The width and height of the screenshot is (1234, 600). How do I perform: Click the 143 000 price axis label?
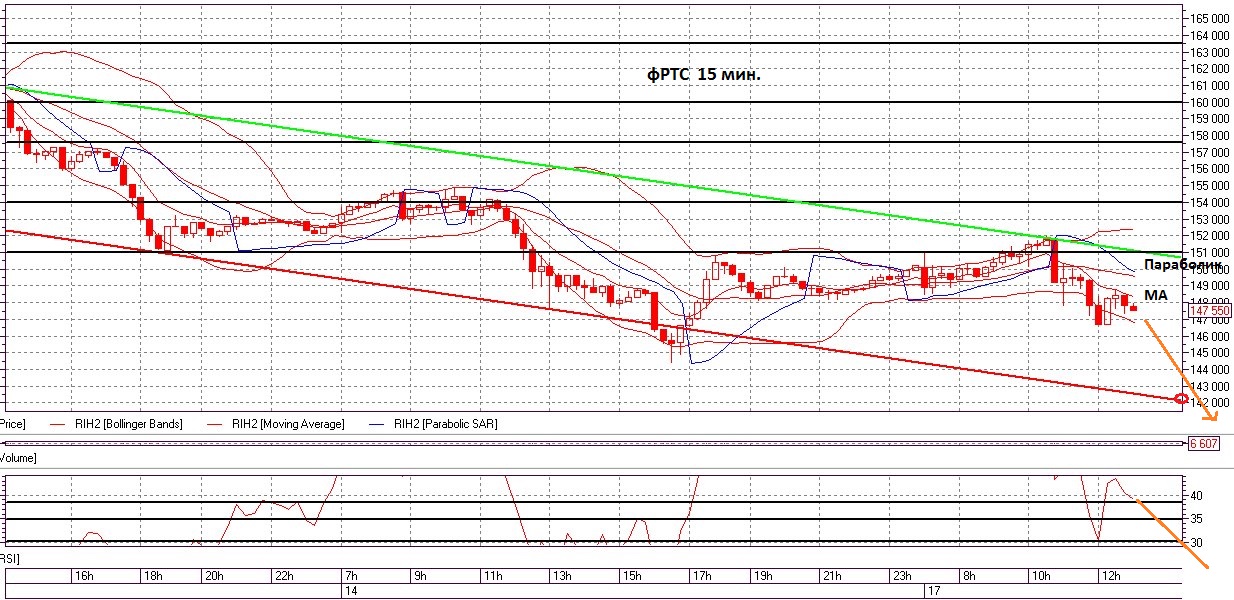click(1209, 386)
